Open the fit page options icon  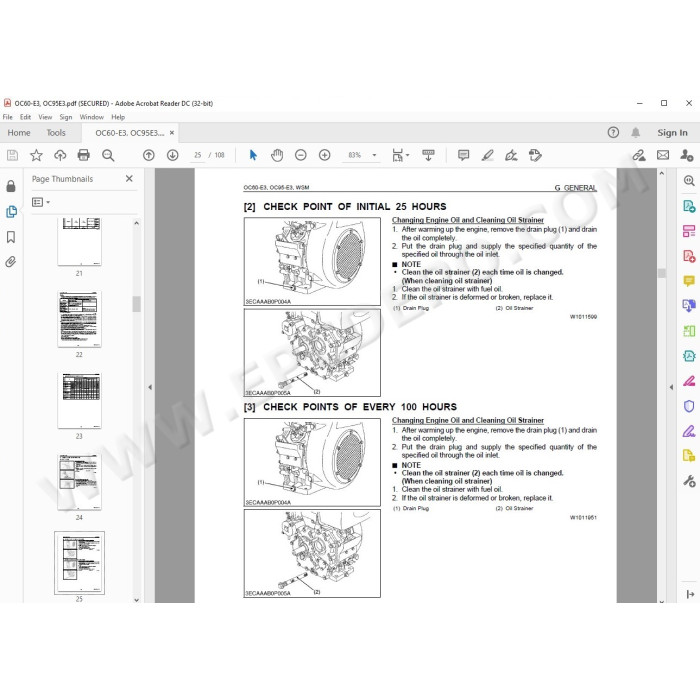pyautogui.click(x=398, y=155)
